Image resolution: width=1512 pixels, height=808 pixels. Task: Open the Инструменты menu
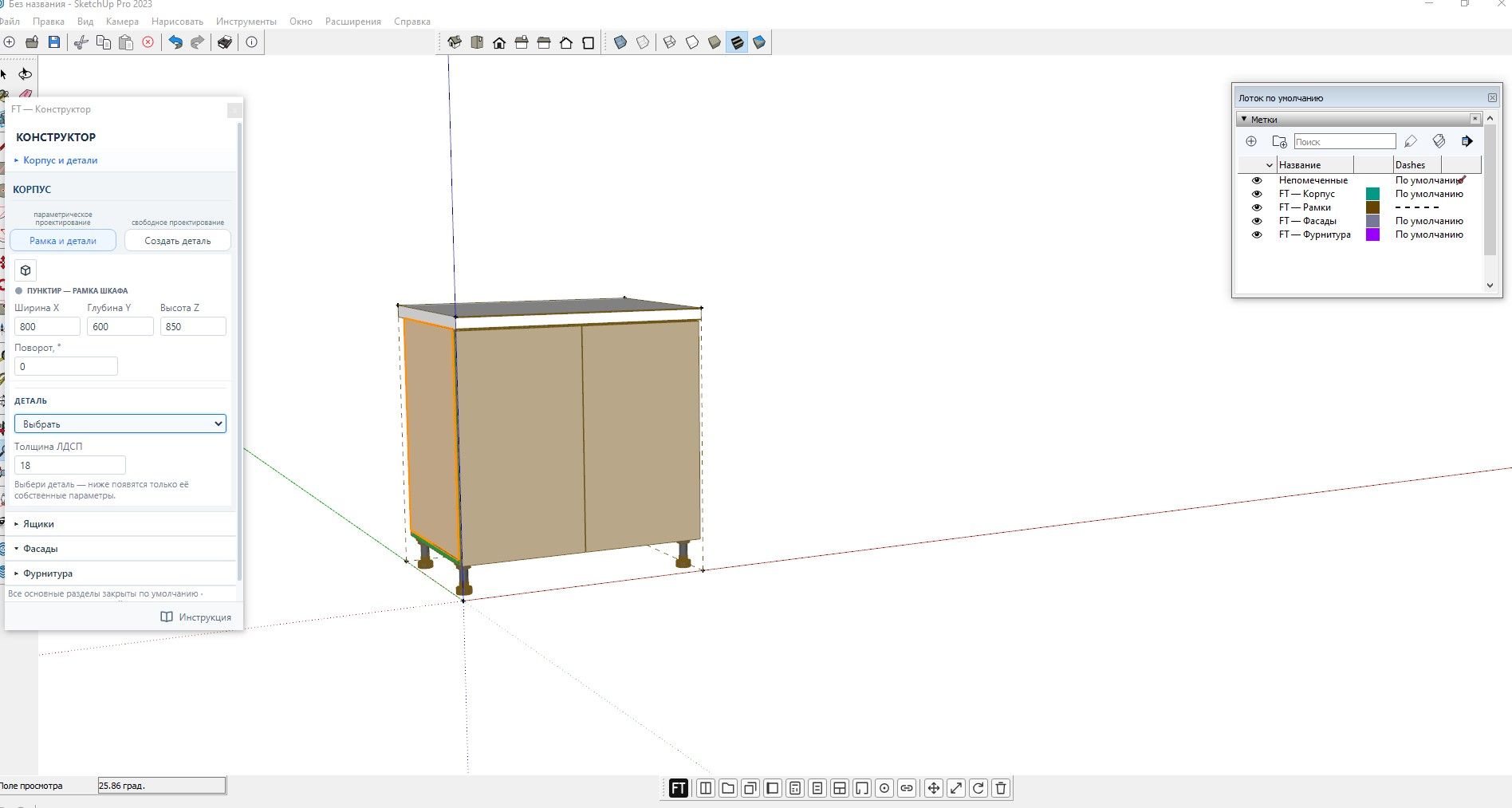(x=246, y=22)
